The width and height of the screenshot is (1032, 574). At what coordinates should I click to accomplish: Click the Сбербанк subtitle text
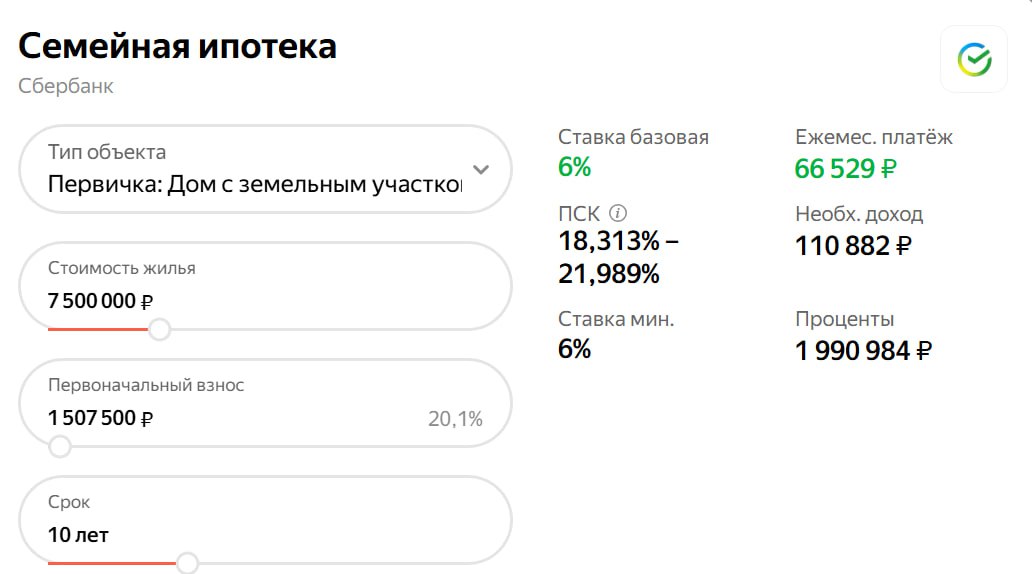[66, 86]
